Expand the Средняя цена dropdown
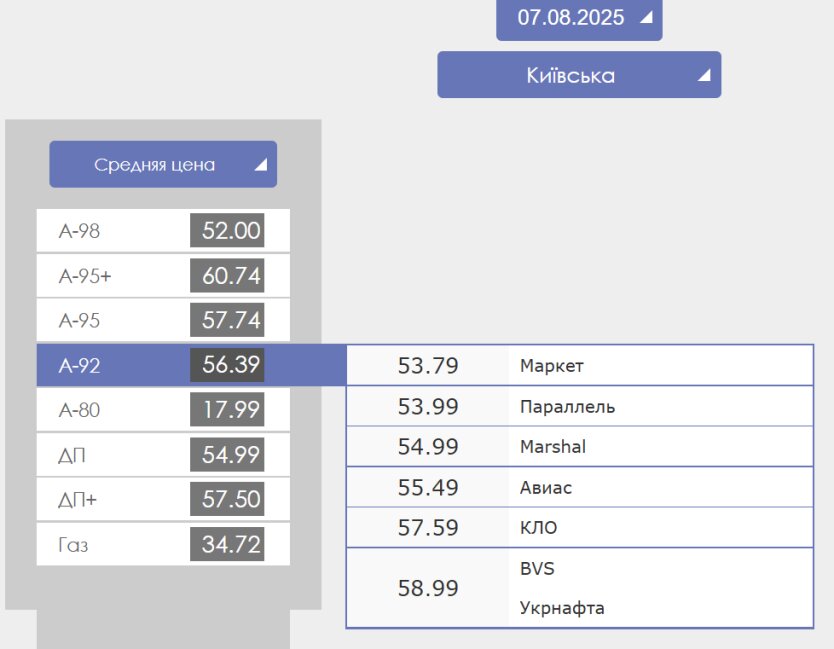This screenshot has height=649, width=834. tap(163, 165)
